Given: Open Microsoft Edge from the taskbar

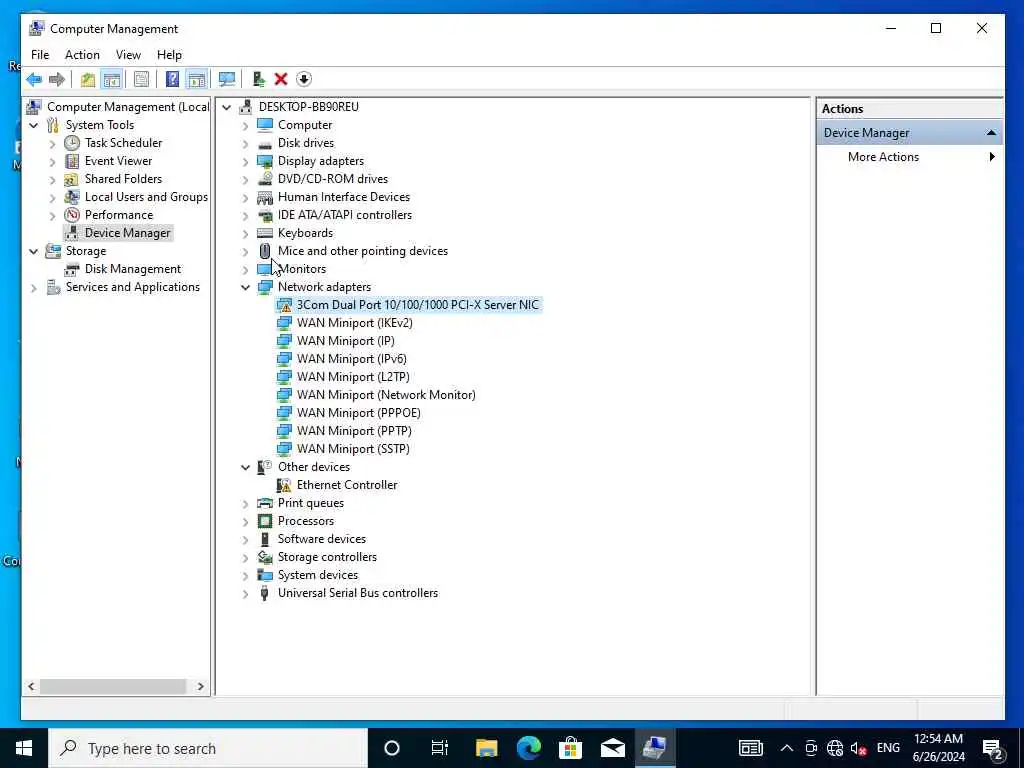Looking at the screenshot, I should (x=528, y=748).
